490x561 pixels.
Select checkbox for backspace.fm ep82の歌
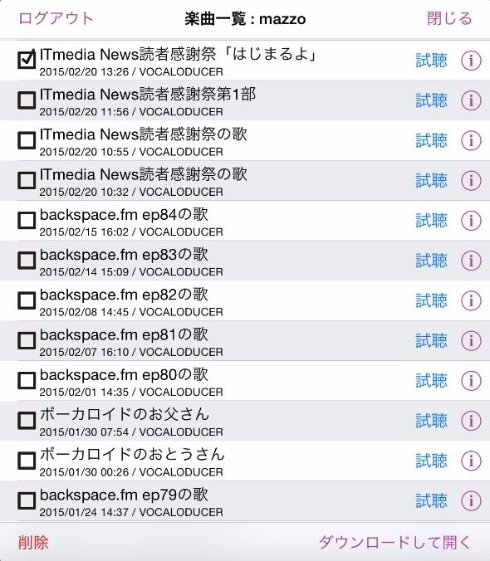click(x=27, y=300)
